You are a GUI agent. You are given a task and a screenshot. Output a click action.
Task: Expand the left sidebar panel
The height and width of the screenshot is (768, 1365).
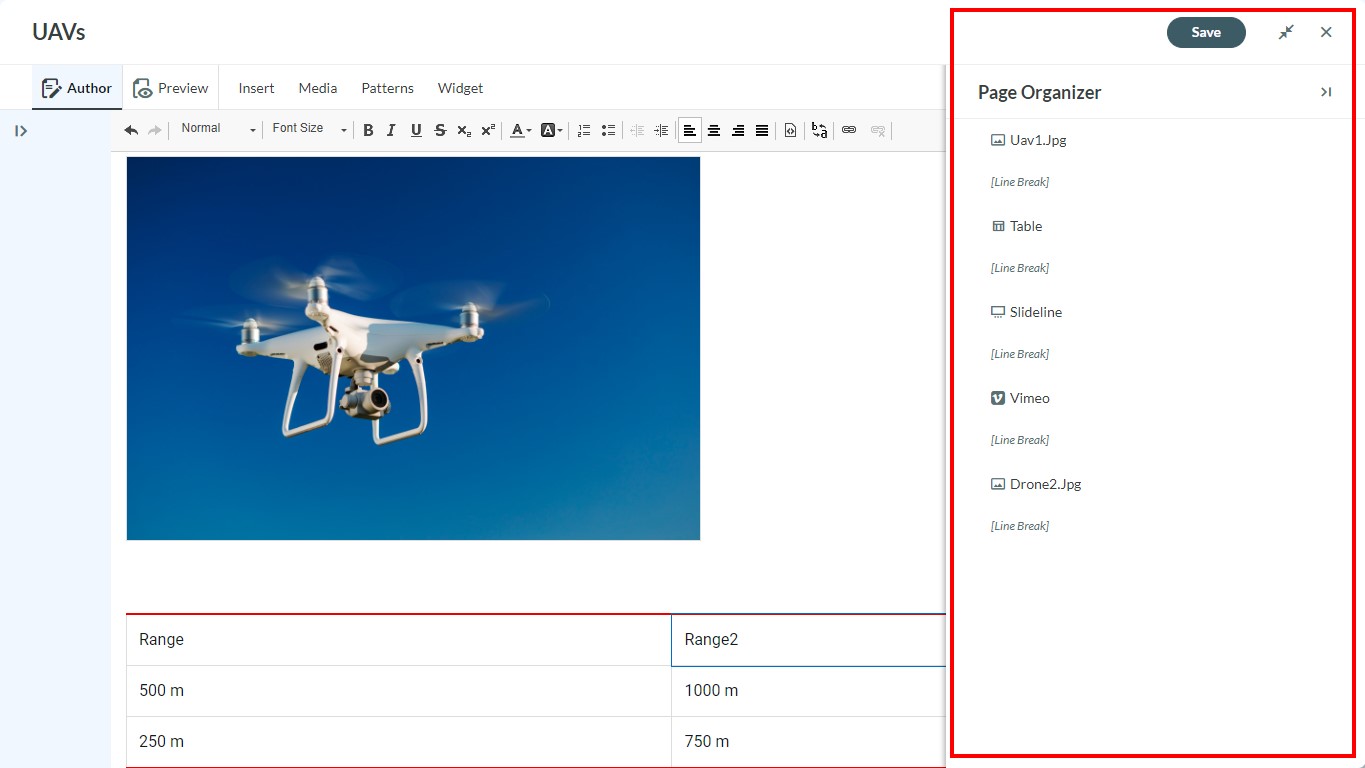(21, 131)
